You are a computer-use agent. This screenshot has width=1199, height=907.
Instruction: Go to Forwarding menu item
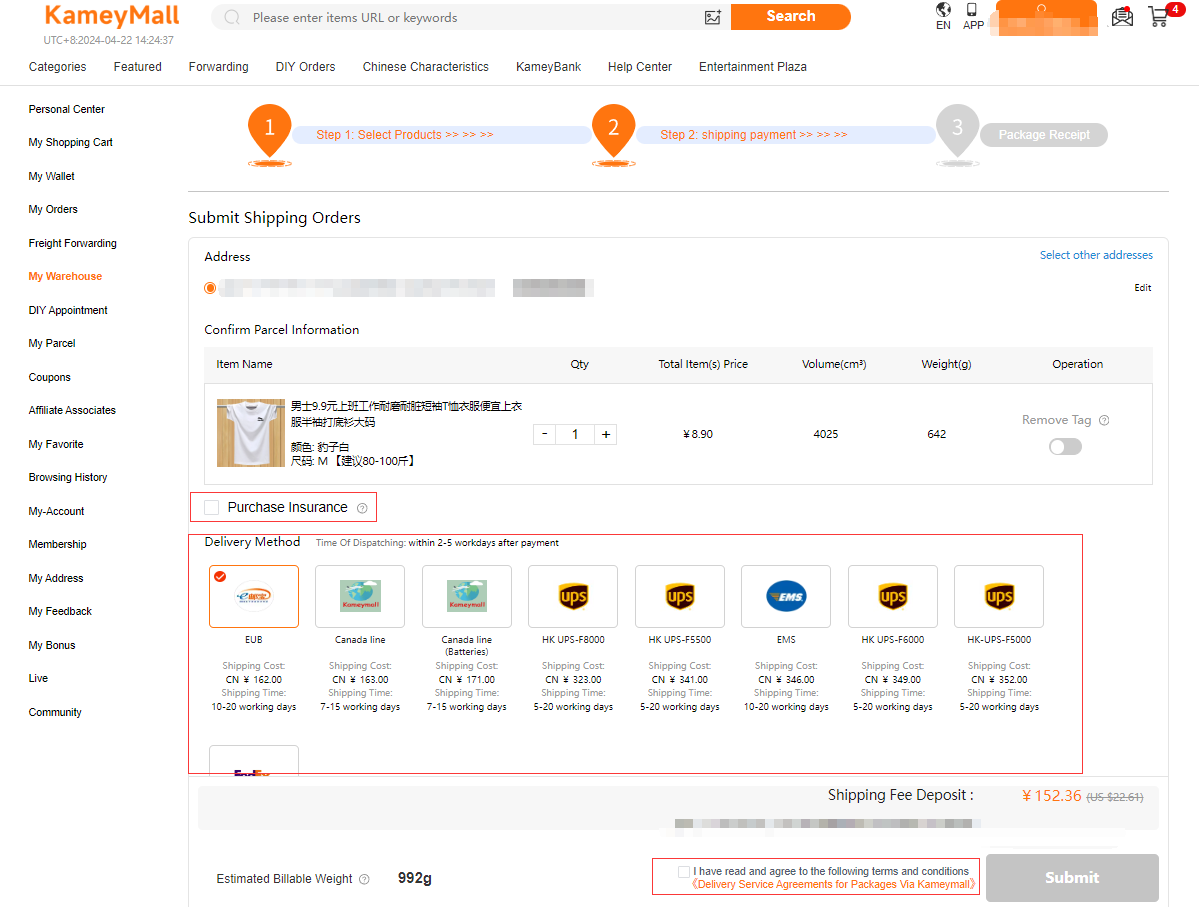219,67
